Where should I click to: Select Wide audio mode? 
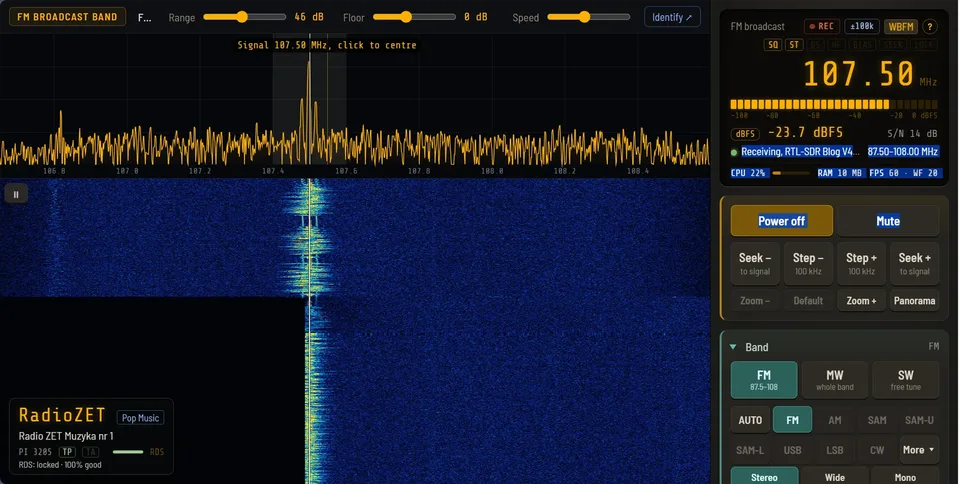click(834, 476)
